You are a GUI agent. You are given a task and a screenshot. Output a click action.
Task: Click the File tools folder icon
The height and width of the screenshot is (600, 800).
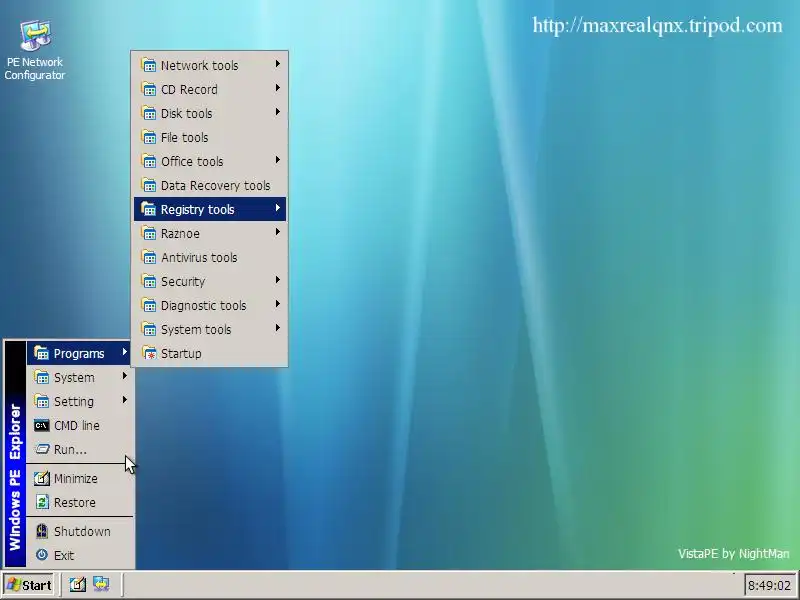[148, 137]
